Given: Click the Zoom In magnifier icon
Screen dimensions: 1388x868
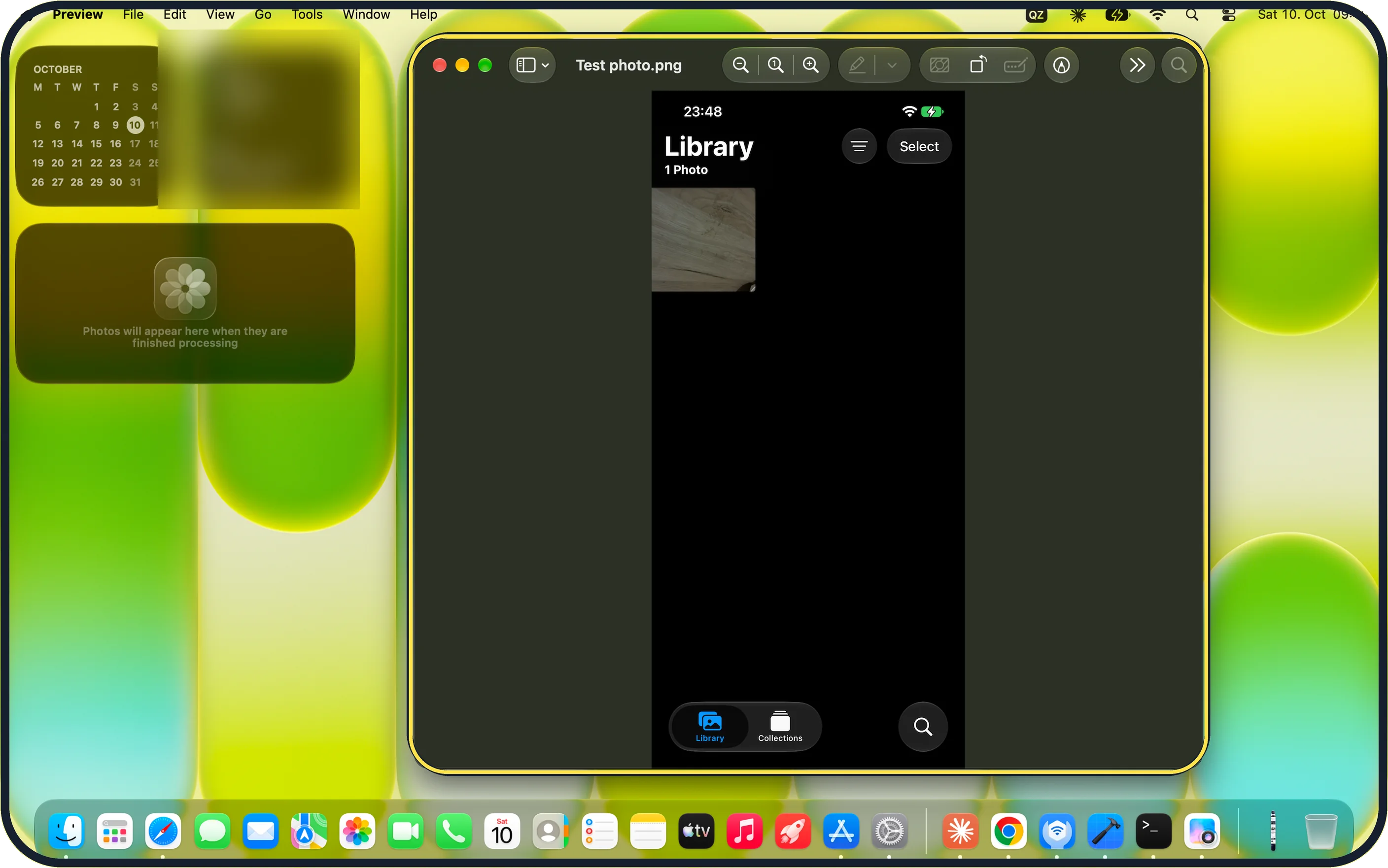Looking at the screenshot, I should tap(811, 66).
